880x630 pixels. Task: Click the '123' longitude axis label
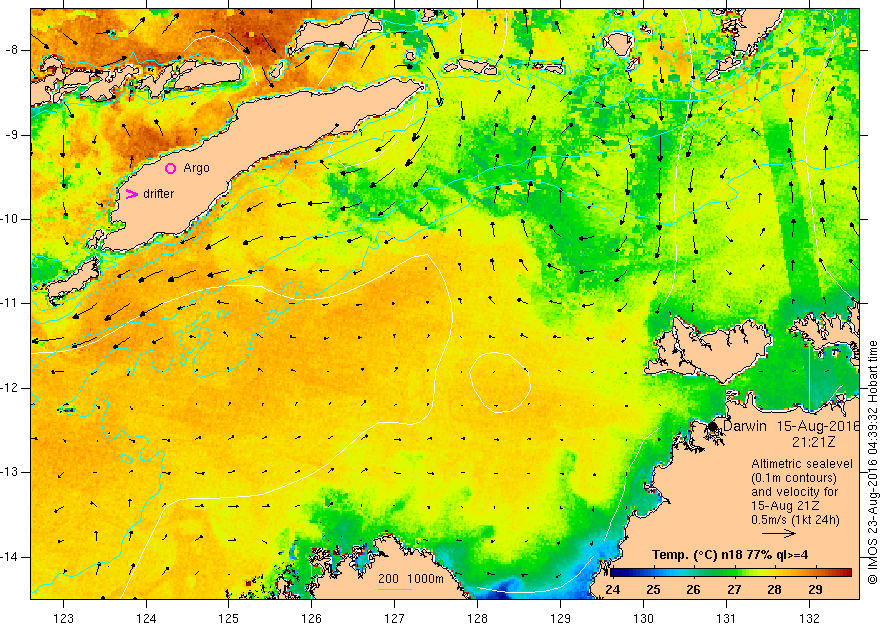point(63,618)
